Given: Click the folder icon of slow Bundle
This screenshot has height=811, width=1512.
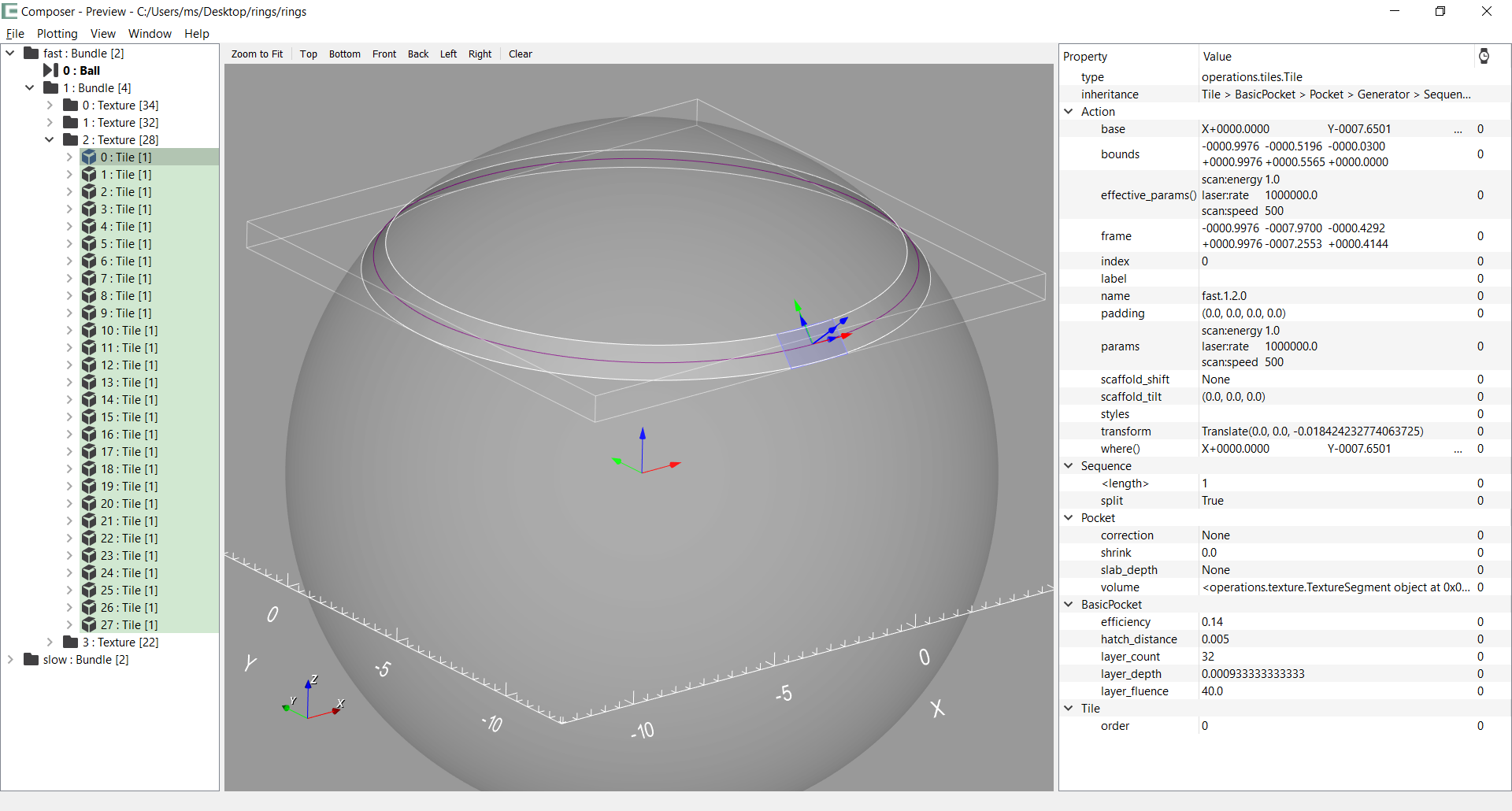Looking at the screenshot, I should pyautogui.click(x=31, y=659).
